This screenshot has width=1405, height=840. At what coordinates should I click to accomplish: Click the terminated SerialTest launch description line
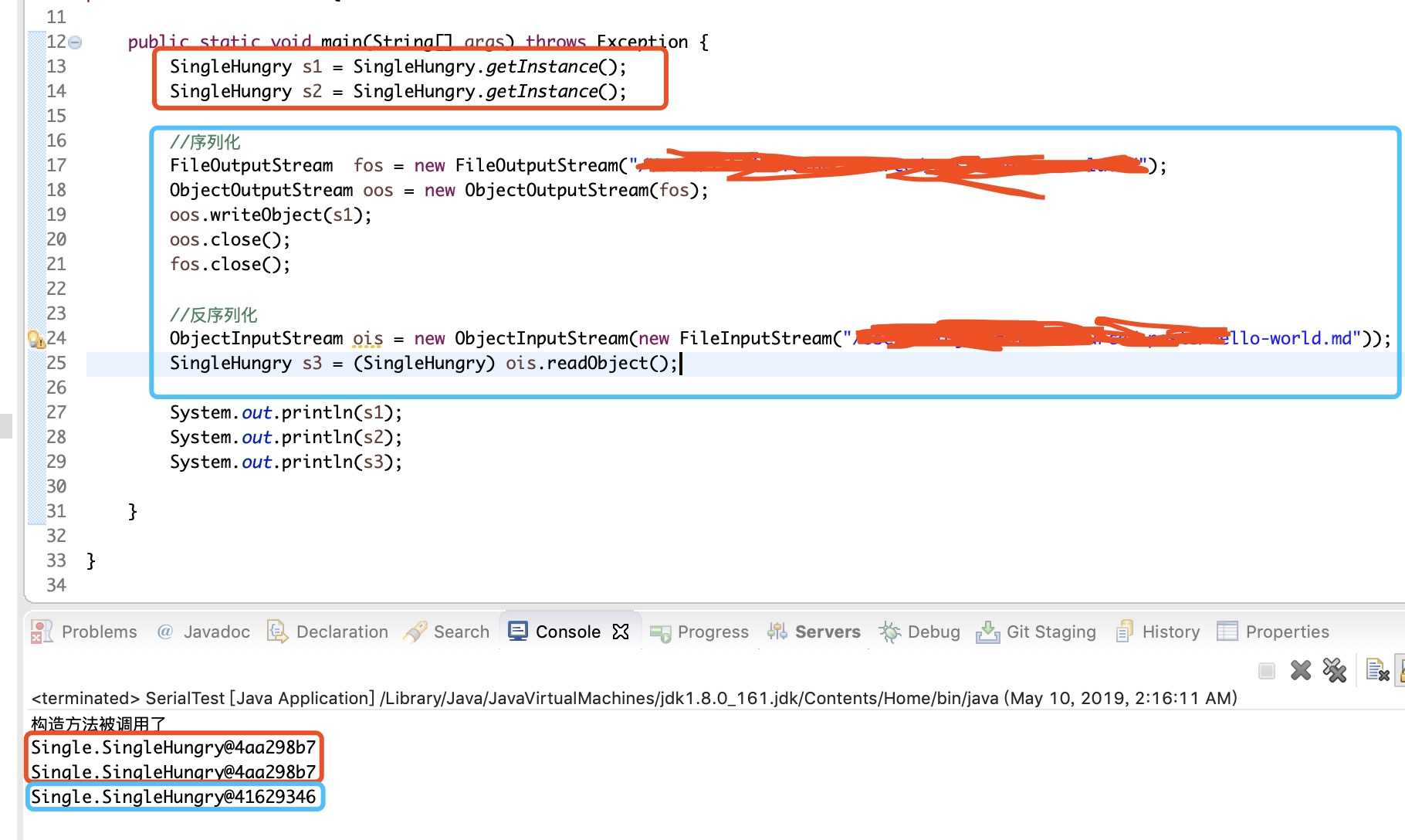tap(634, 698)
